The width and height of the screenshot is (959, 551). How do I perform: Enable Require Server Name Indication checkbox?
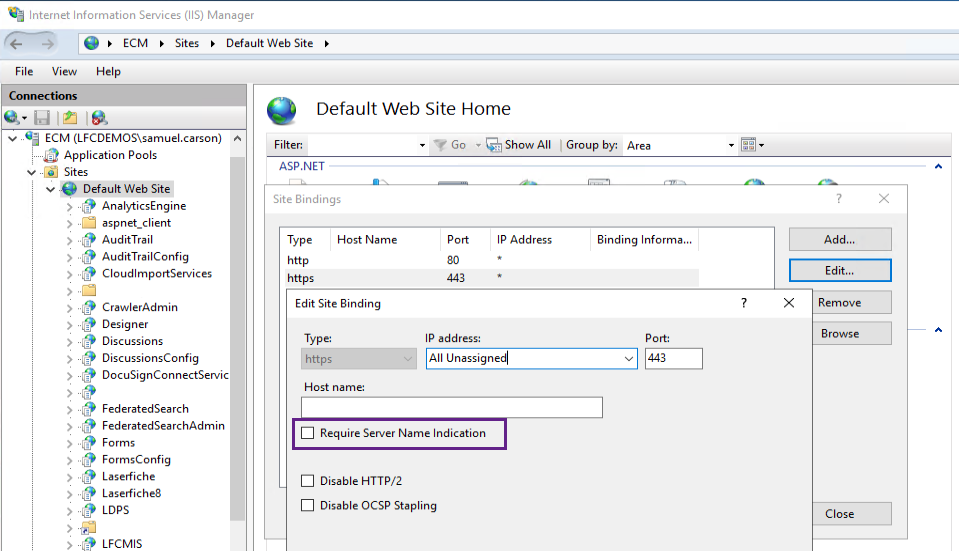pos(308,433)
